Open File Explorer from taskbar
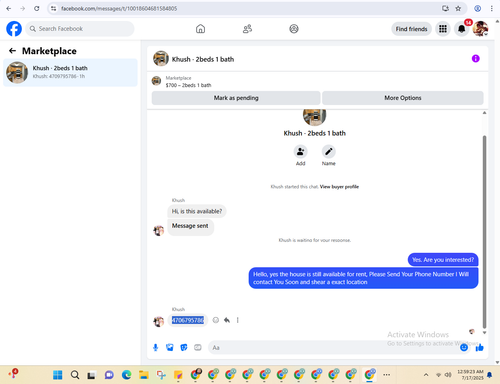The width and height of the screenshot is (500, 384). pyautogui.click(x=144, y=375)
